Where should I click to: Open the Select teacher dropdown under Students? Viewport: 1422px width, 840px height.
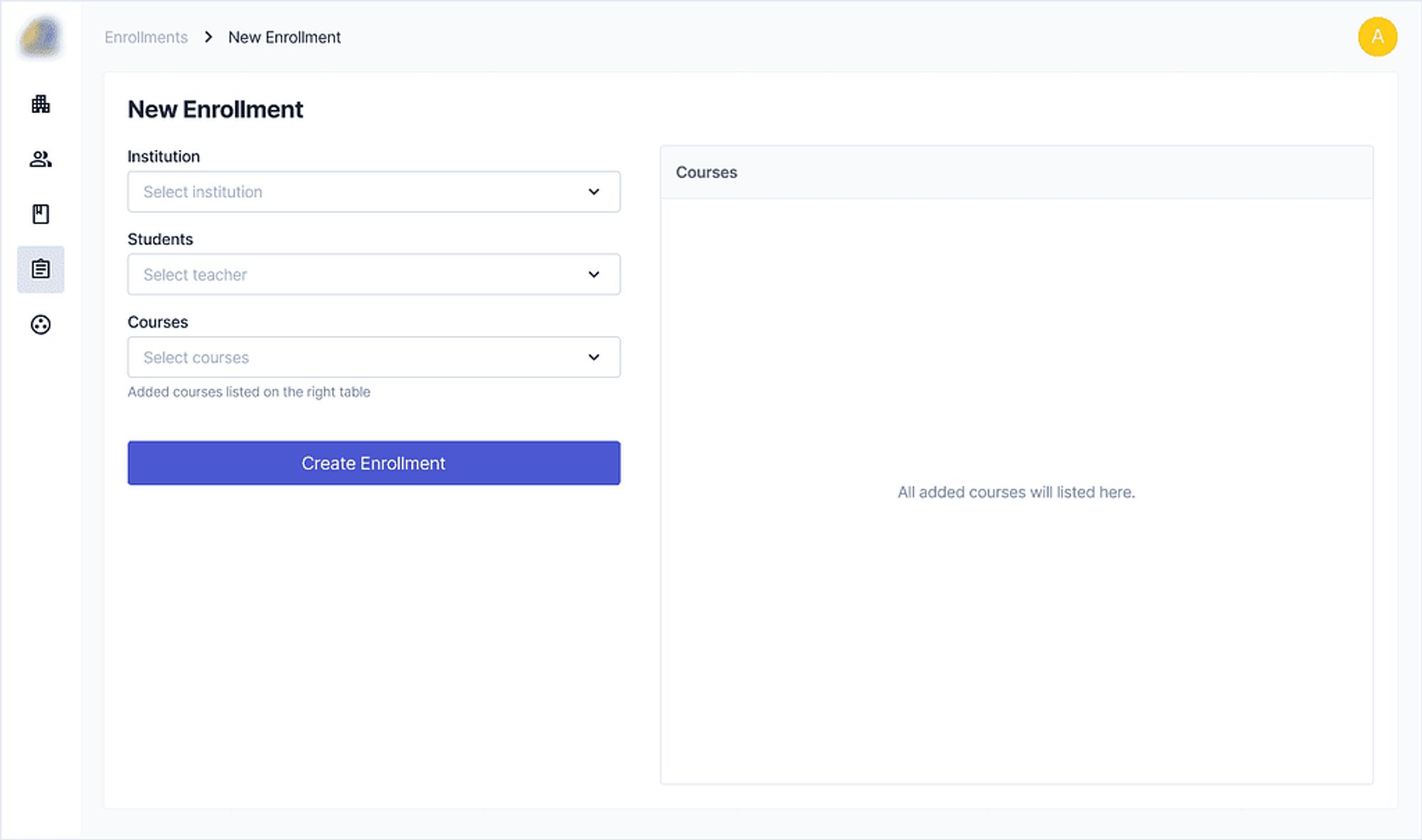374,274
